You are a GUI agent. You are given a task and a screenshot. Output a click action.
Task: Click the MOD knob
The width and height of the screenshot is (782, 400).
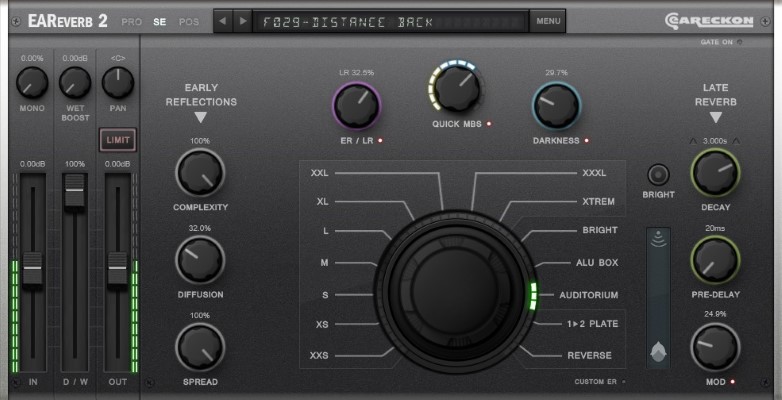pyautogui.click(x=715, y=347)
